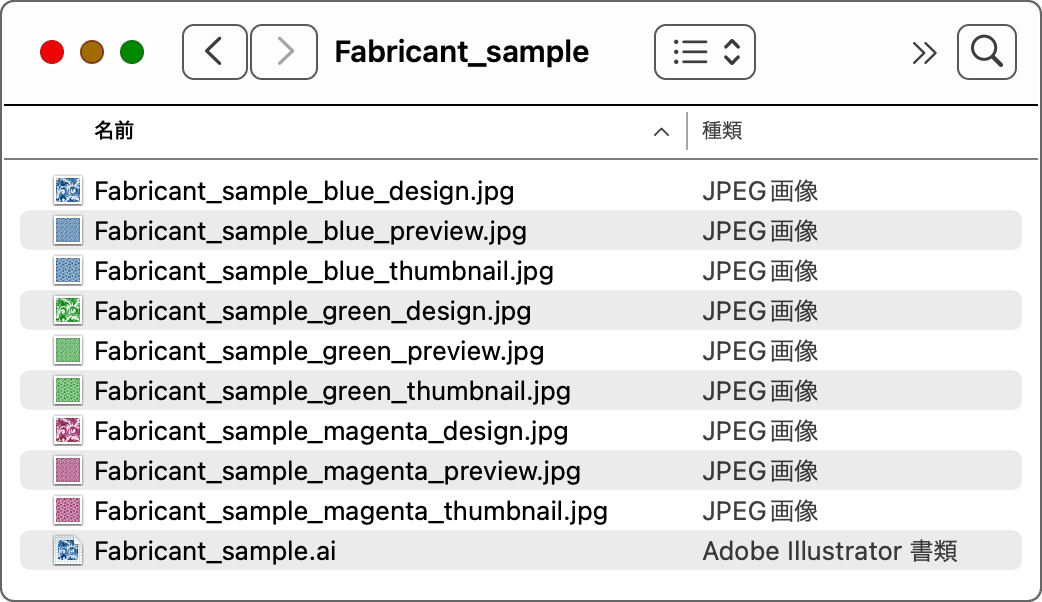The width and height of the screenshot is (1042, 602).
Task: Click the blue_preview.jpg file icon
Action: (x=68, y=231)
